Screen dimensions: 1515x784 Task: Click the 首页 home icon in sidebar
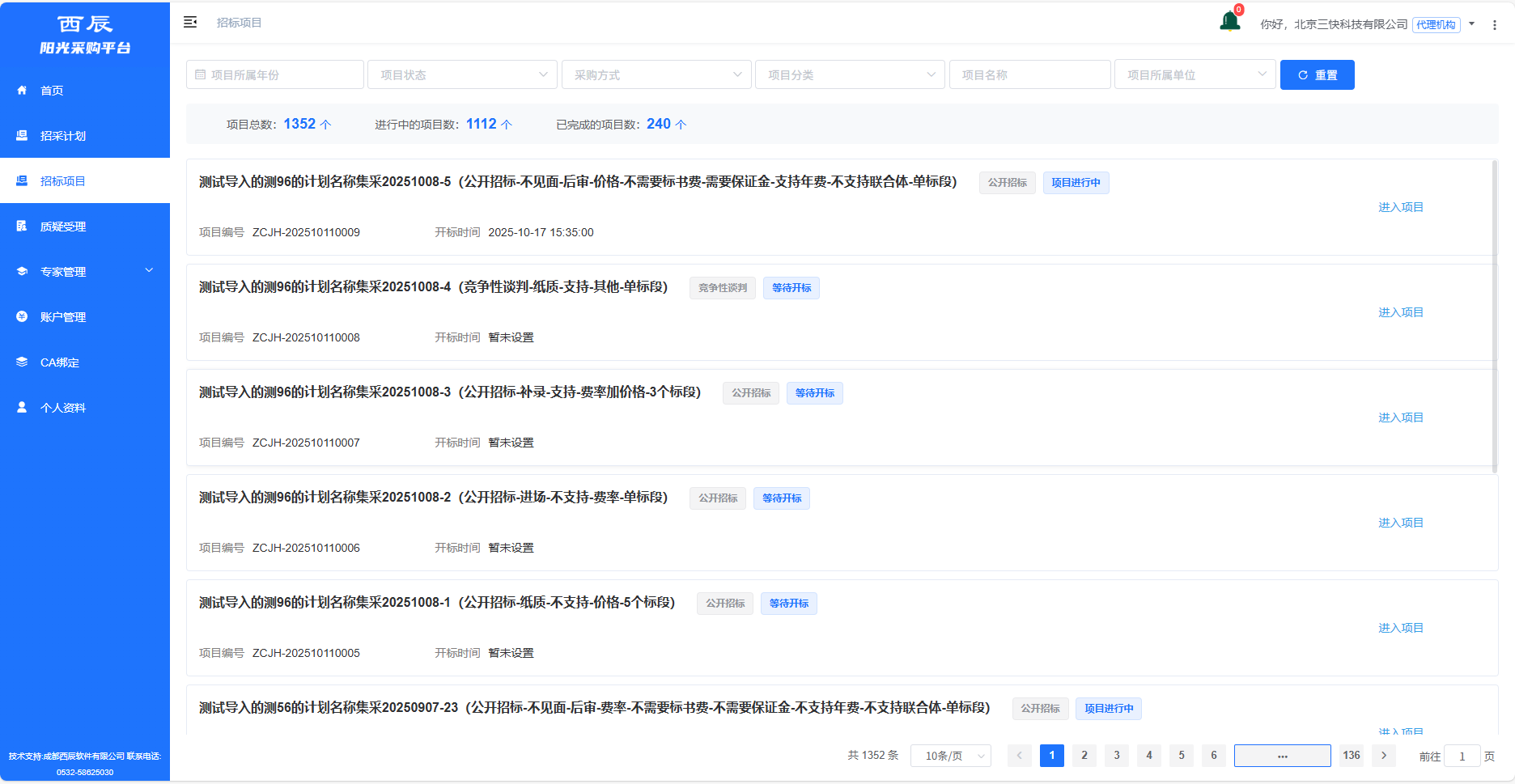22,91
